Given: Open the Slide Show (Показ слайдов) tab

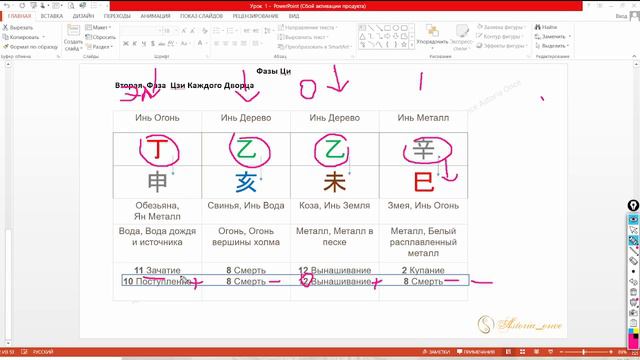Looking at the screenshot, I should point(202,16).
